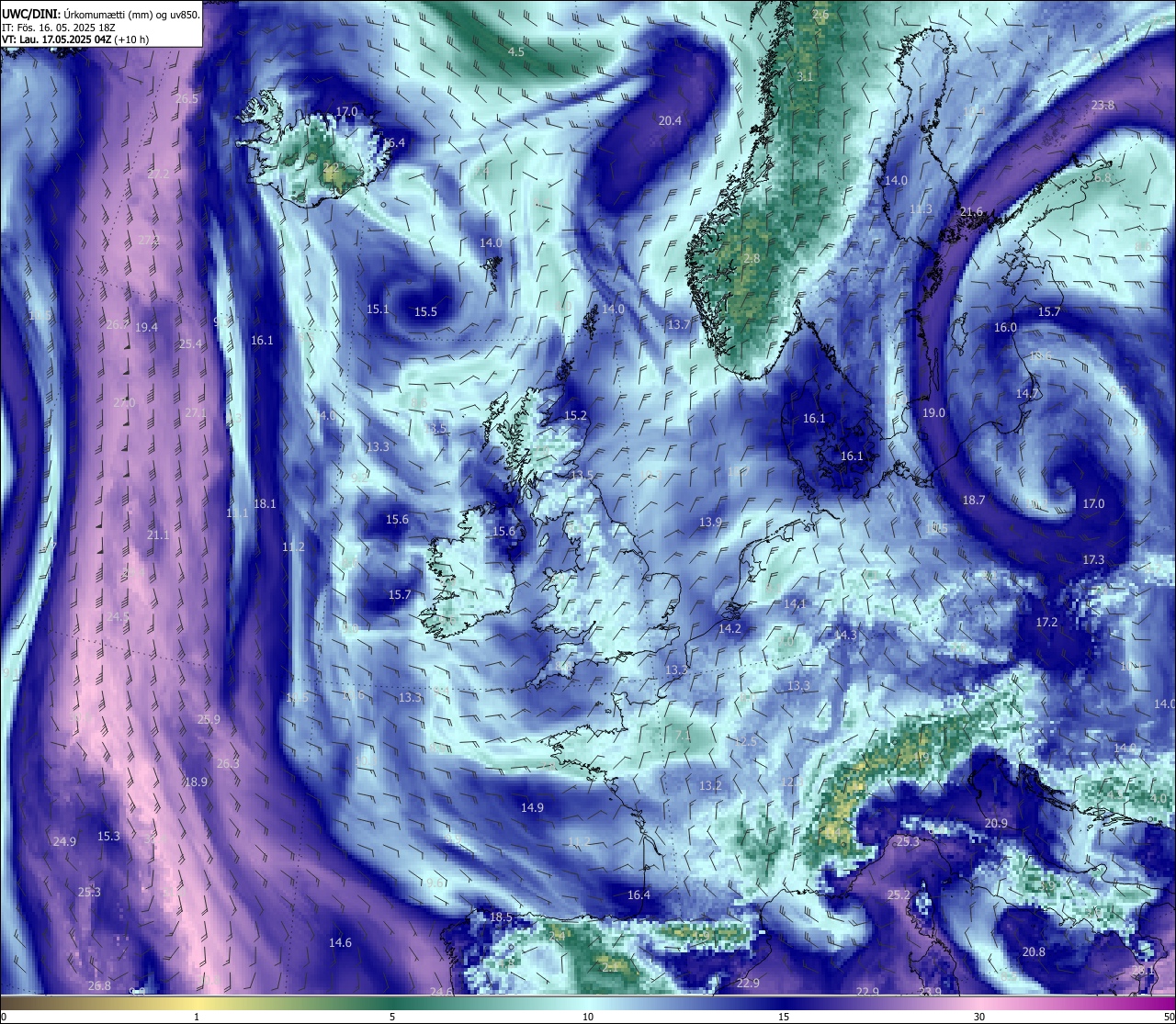Click the map value '3.1'

tap(805, 76)
